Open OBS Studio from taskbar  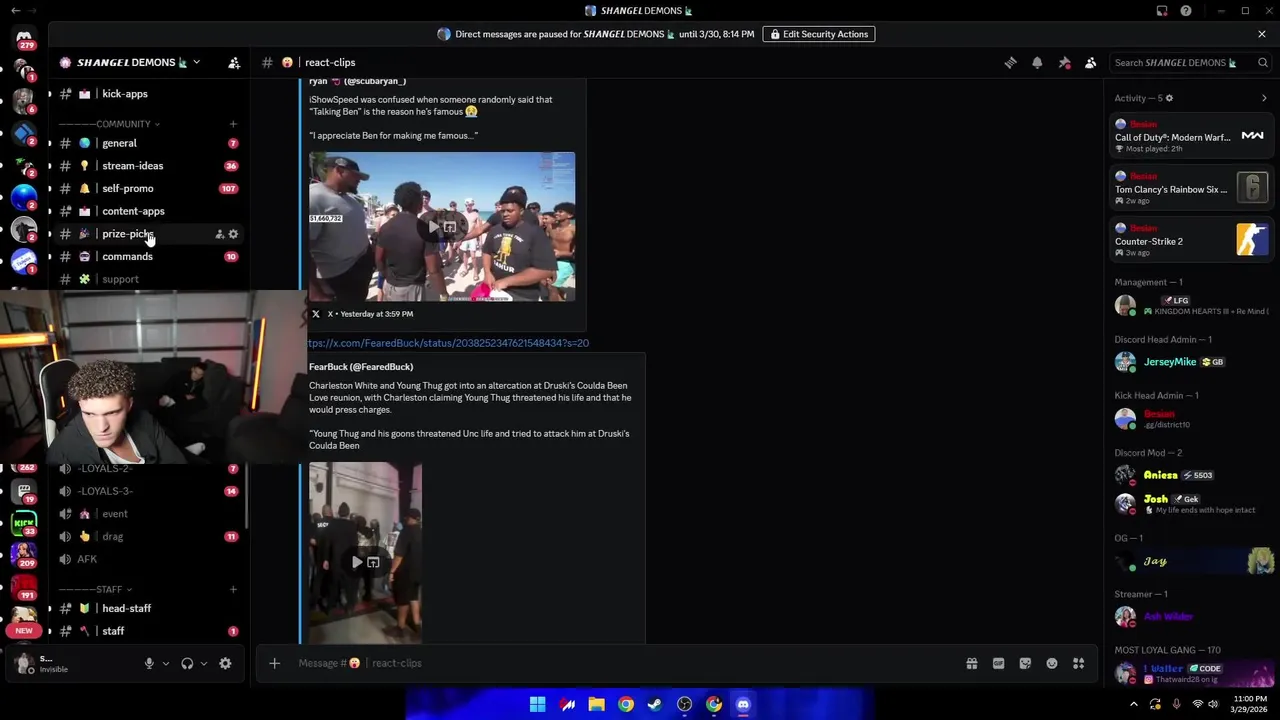[x=684, y=704]
